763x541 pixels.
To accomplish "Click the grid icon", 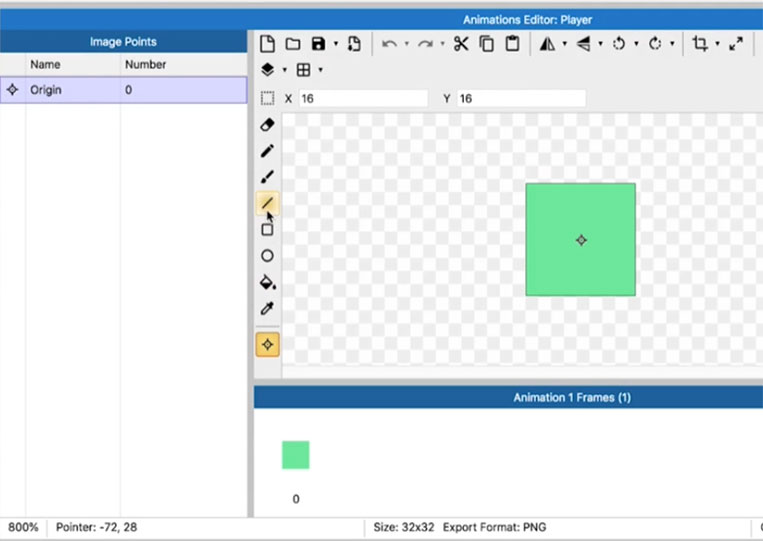I will click(303, 70).
